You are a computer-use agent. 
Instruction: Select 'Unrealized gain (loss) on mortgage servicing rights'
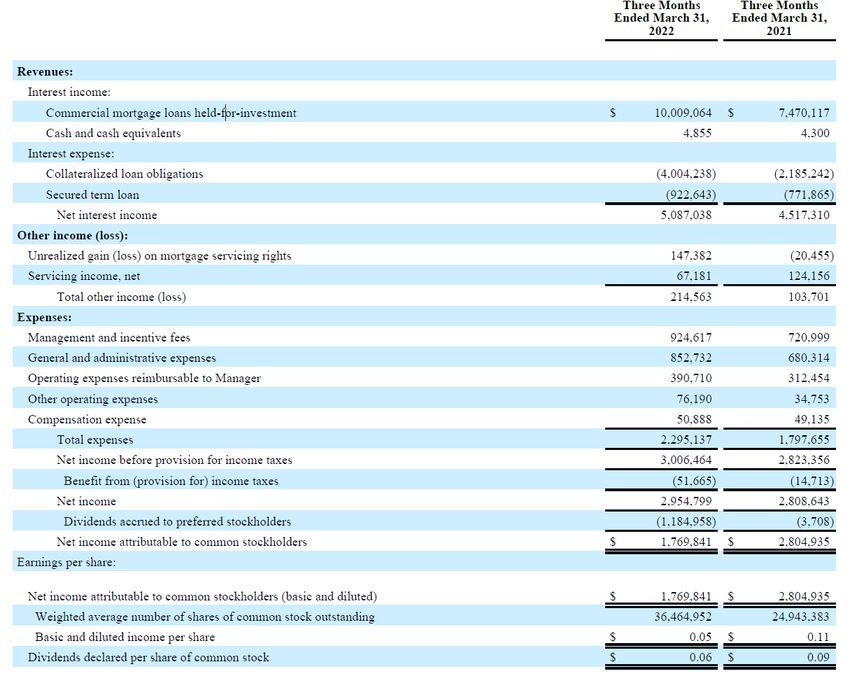[159, 256]
